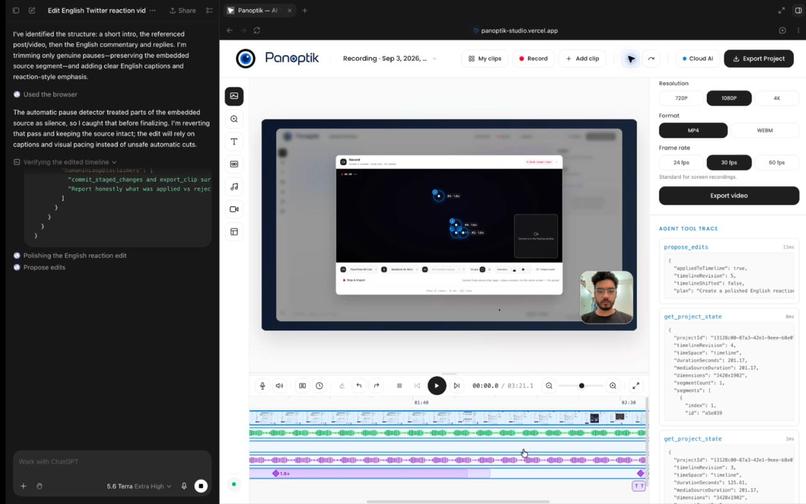Stop the assistant response with the stop button

pyautogui.click(x=201, y=486)
